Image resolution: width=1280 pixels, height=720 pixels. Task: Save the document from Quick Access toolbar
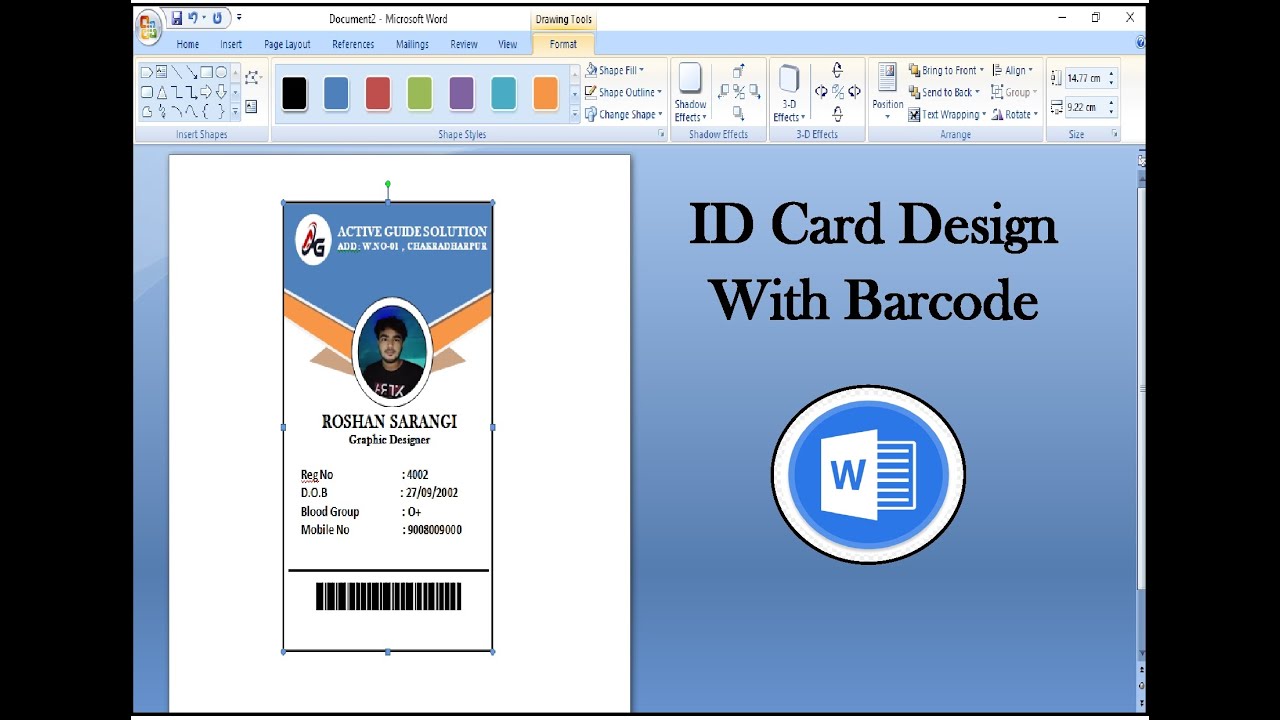pos(177,18)
